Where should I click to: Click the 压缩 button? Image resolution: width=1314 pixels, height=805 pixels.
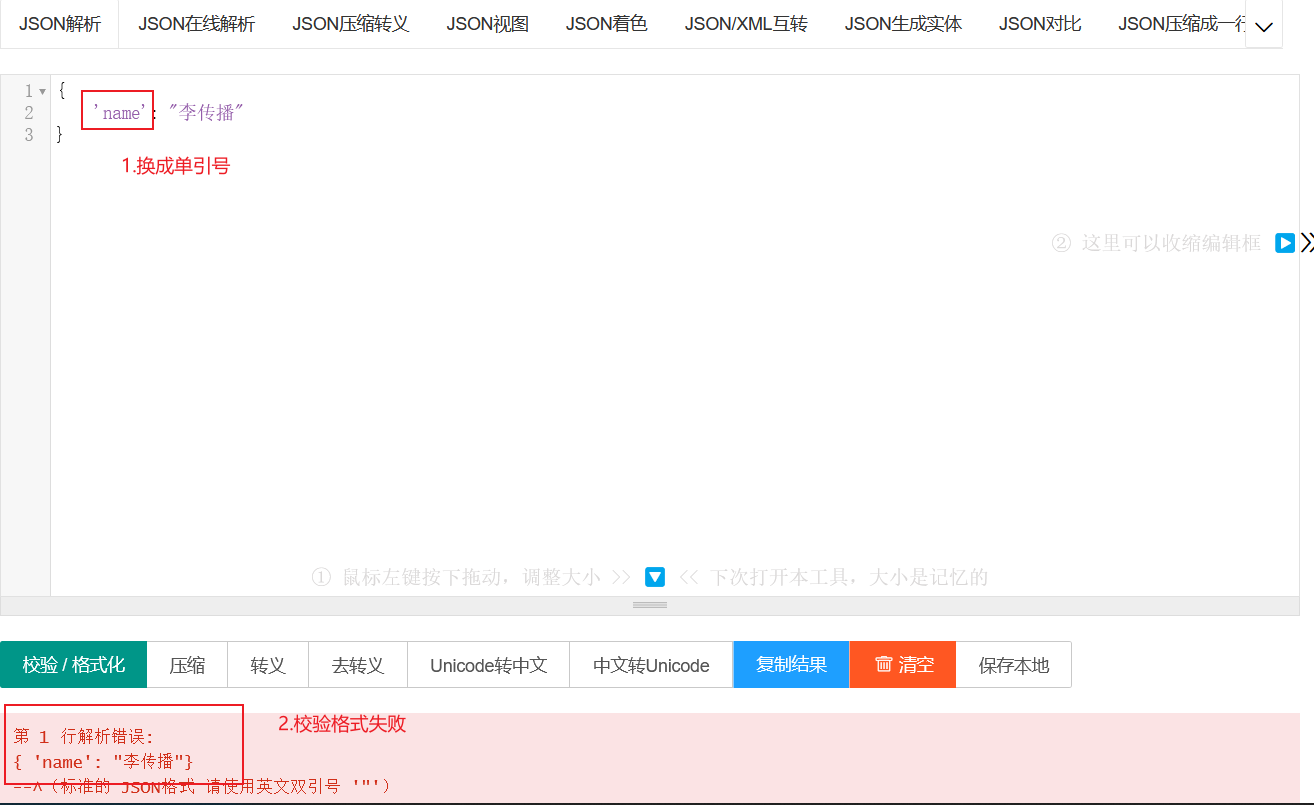[x=187, y=665]
